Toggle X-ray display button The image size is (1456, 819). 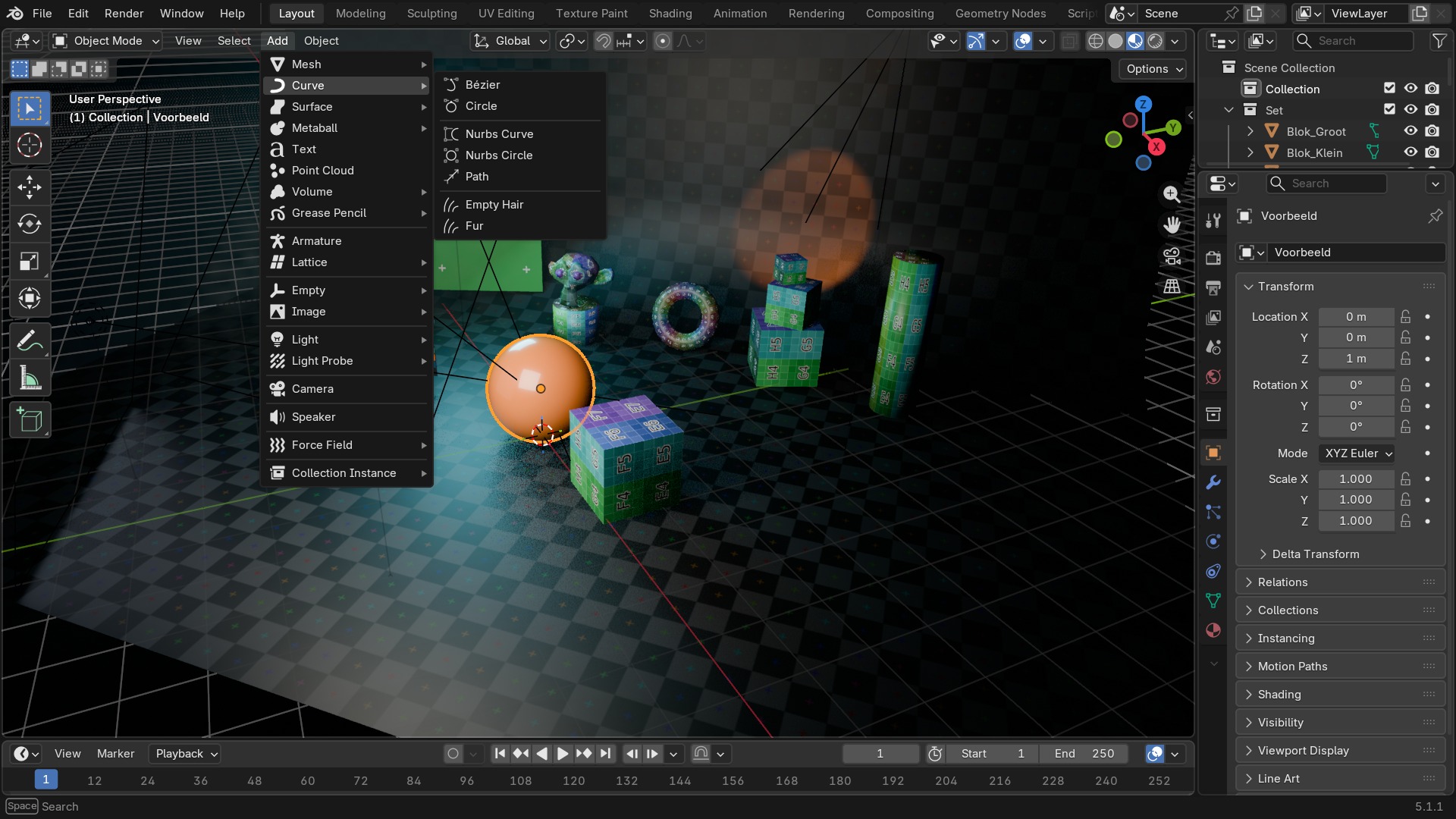(x=1068, y=41)
